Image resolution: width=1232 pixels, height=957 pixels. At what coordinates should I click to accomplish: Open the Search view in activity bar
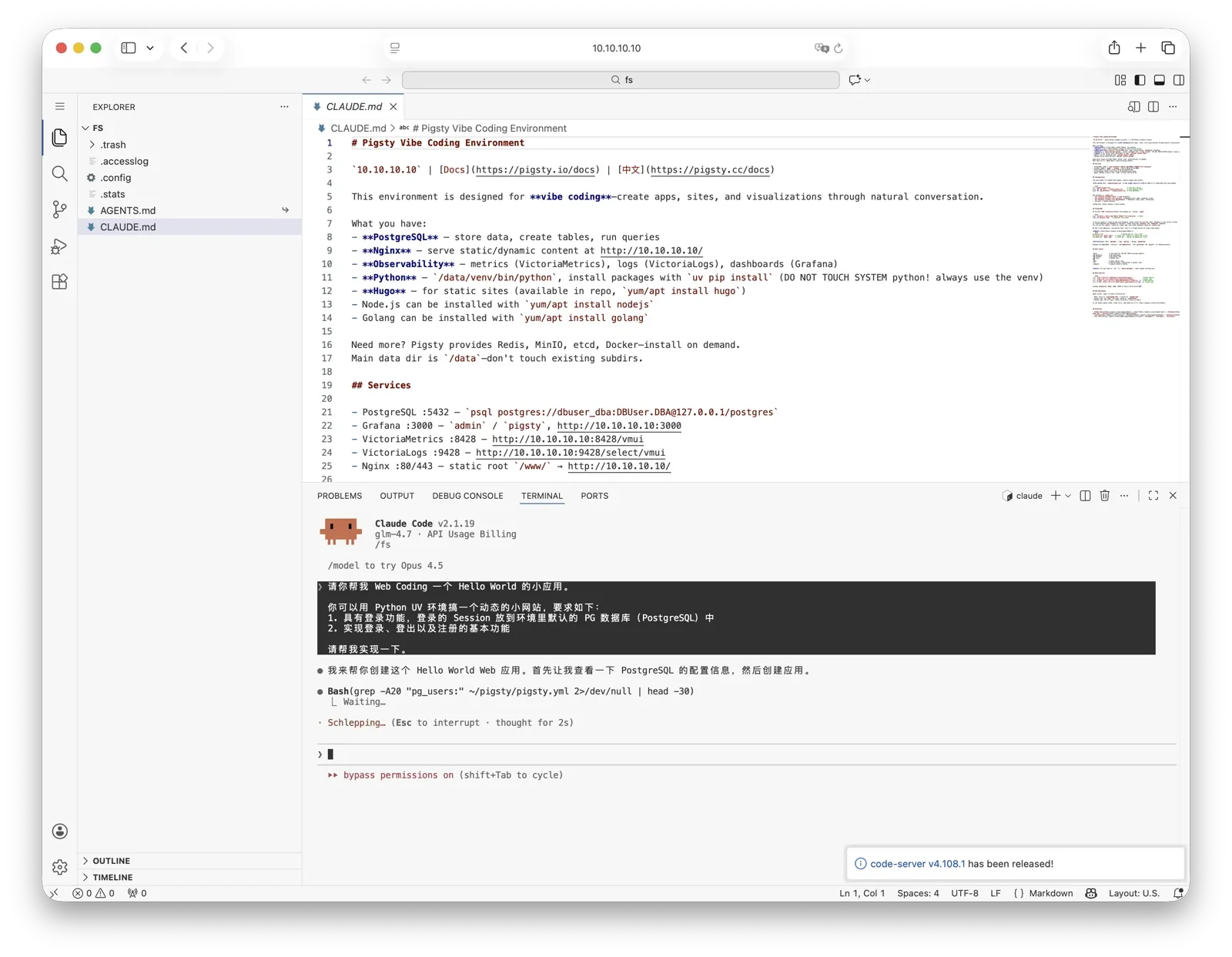point(59,173)
